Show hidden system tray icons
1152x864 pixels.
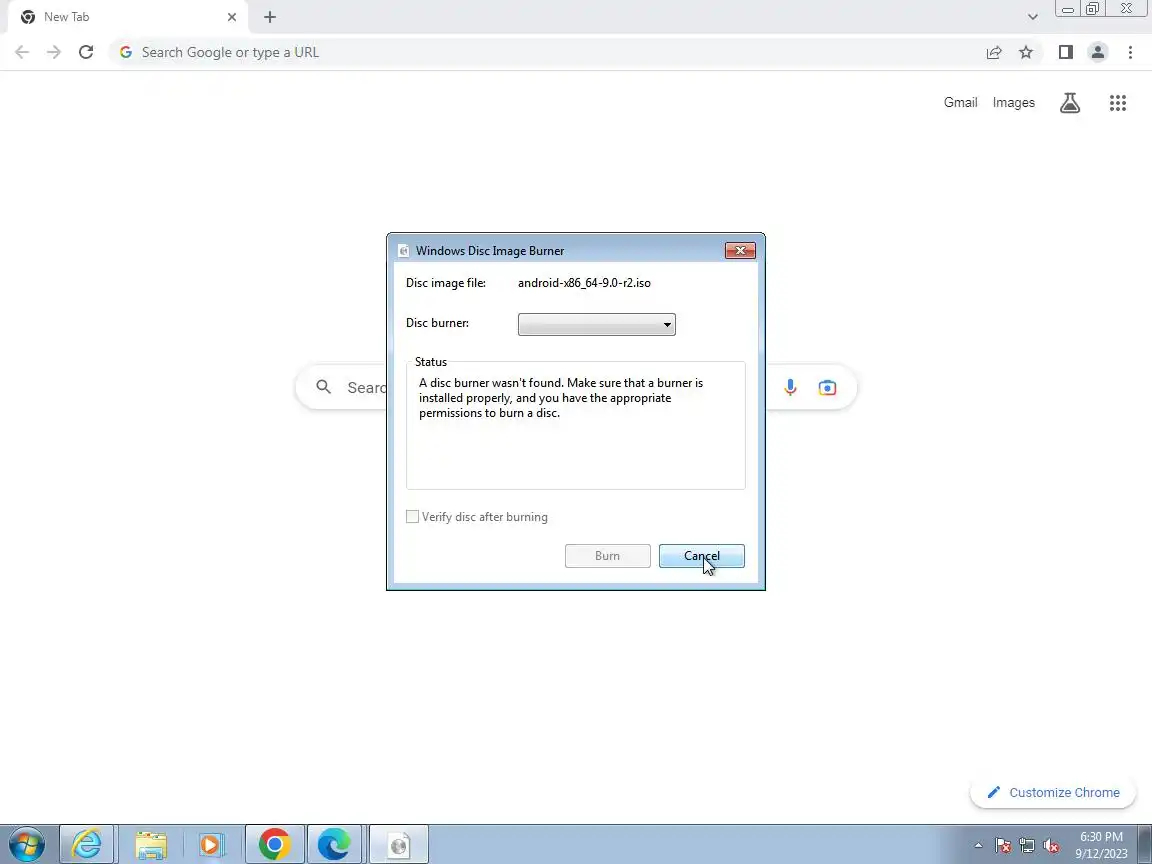click(x=978, y=846)
